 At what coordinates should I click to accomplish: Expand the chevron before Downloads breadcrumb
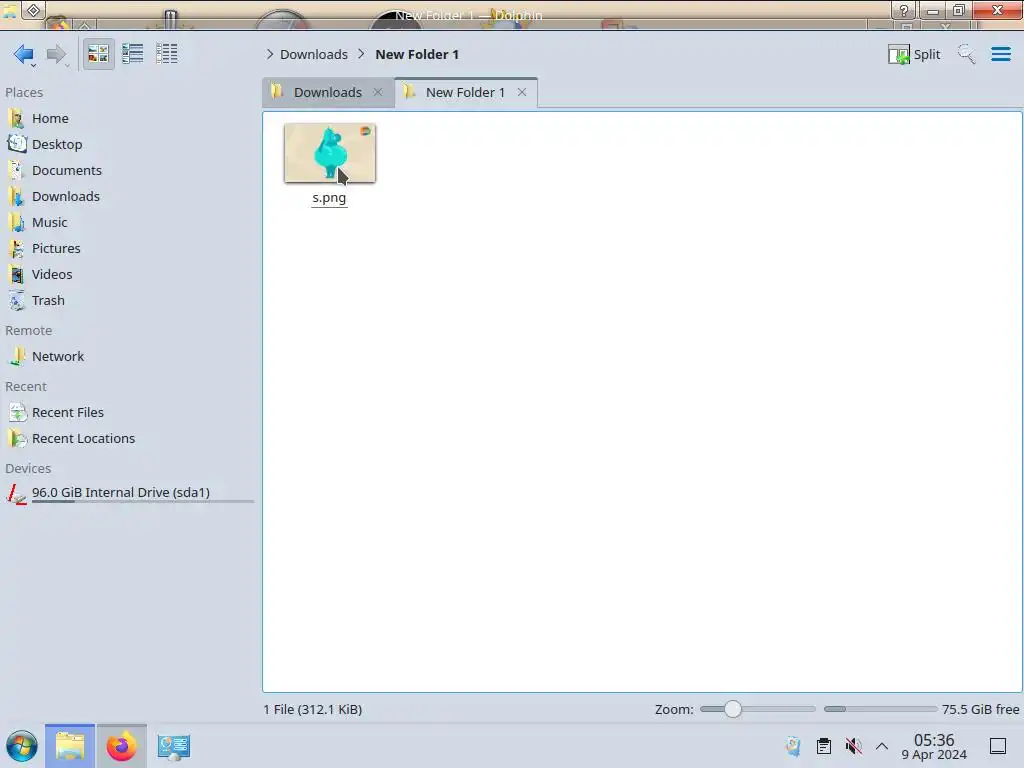click(270, 54)
